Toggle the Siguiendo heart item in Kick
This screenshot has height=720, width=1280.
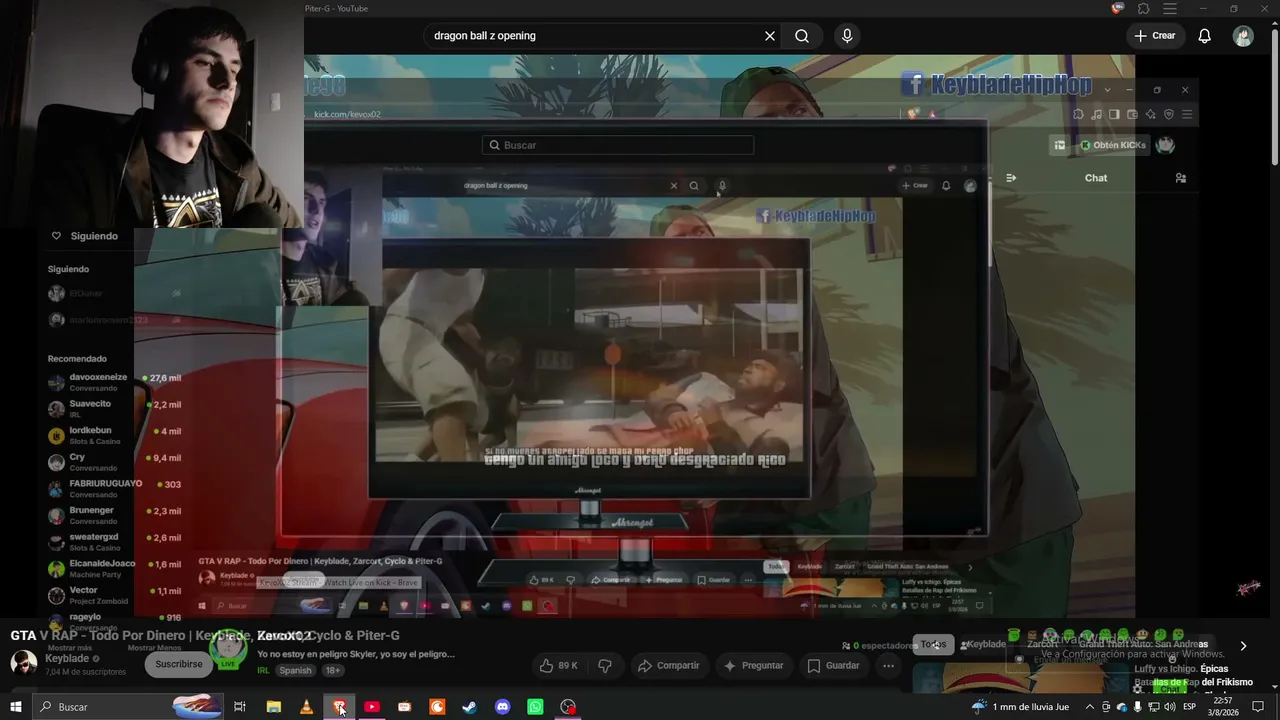coord(84,236)
